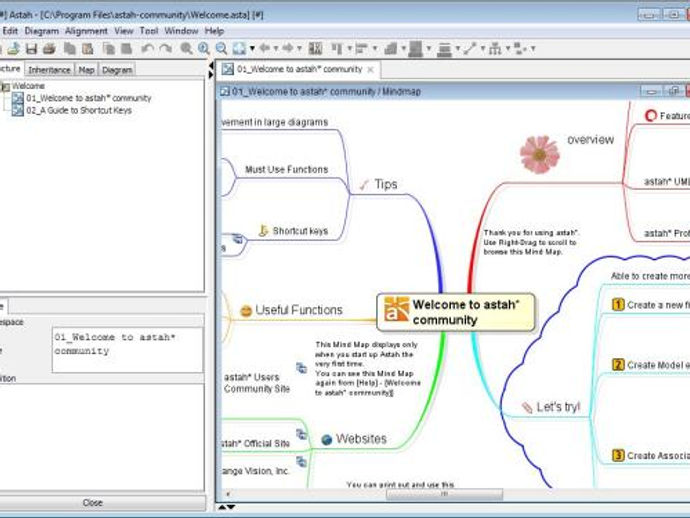Click the Undo arrow icon
690x518 pixels.
point(147,48)
